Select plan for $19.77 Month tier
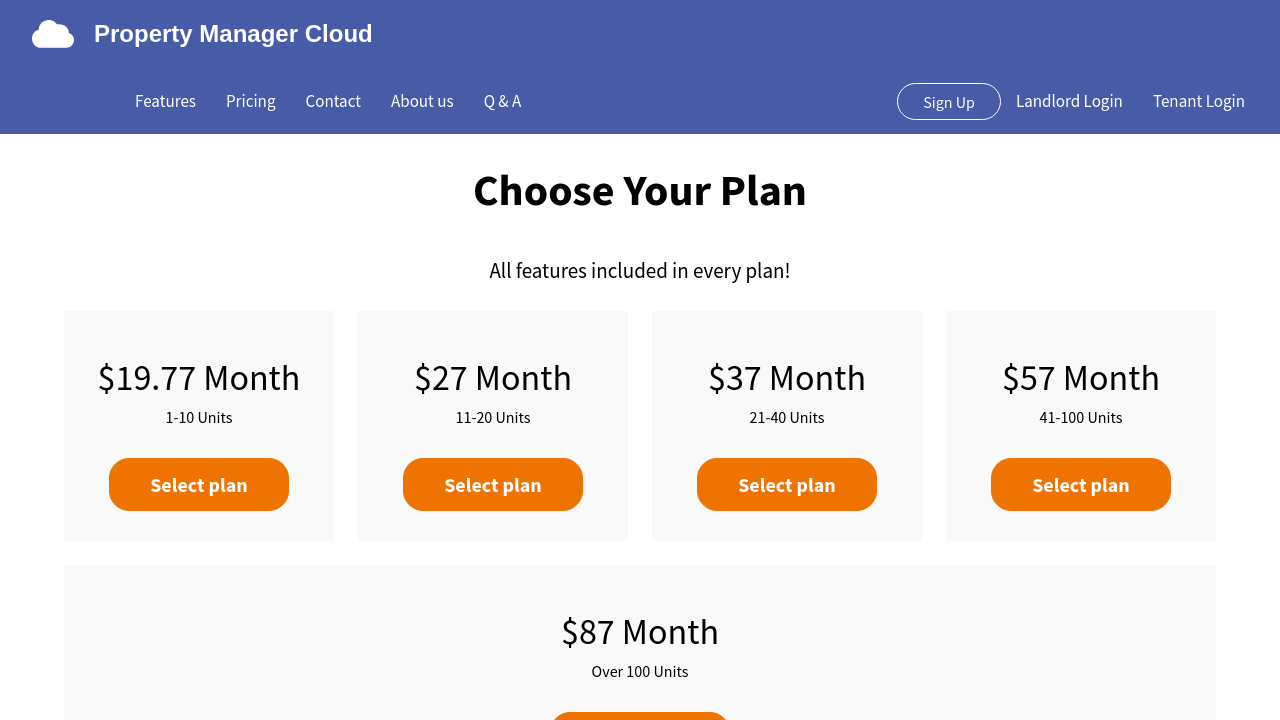Viewport: 1280px width, 720px height. click(x=199, y=485)
